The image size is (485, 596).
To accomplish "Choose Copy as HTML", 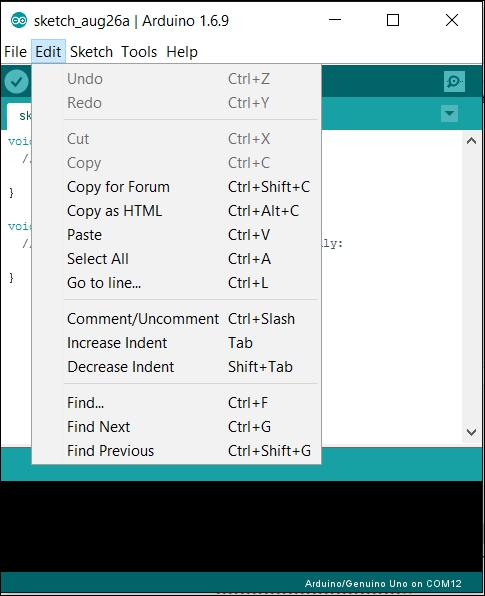I will pos(176,211).
